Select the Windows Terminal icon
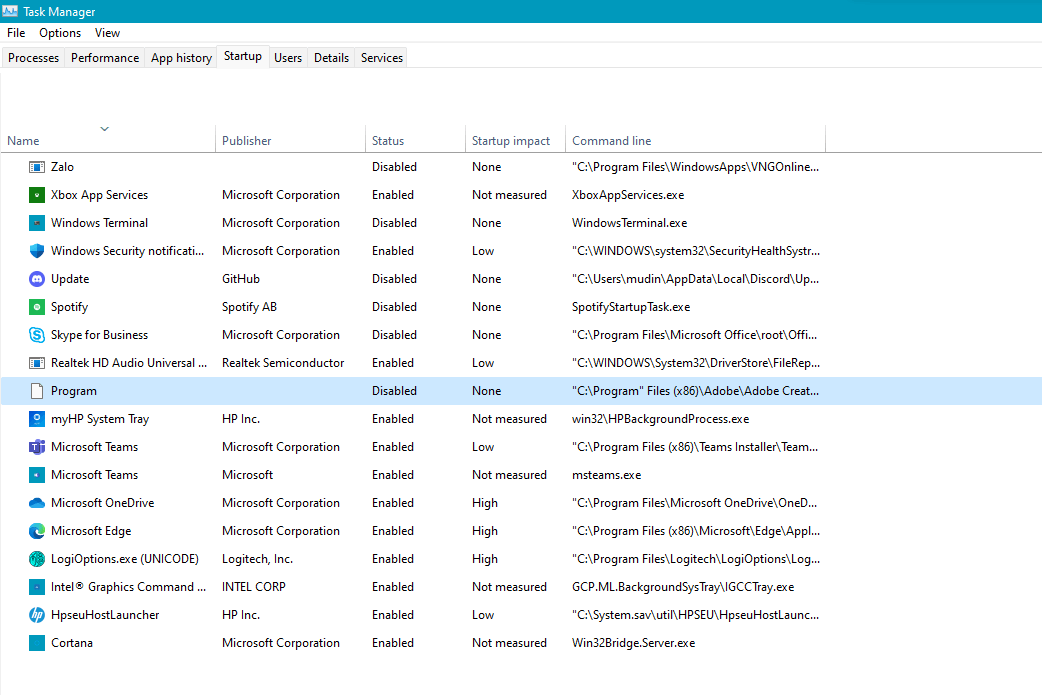 (31, 223)
